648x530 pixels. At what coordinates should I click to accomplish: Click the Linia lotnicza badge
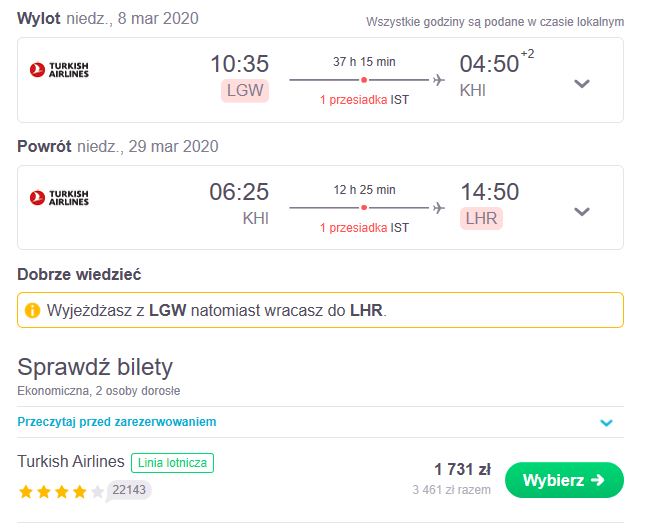[172, 463]
